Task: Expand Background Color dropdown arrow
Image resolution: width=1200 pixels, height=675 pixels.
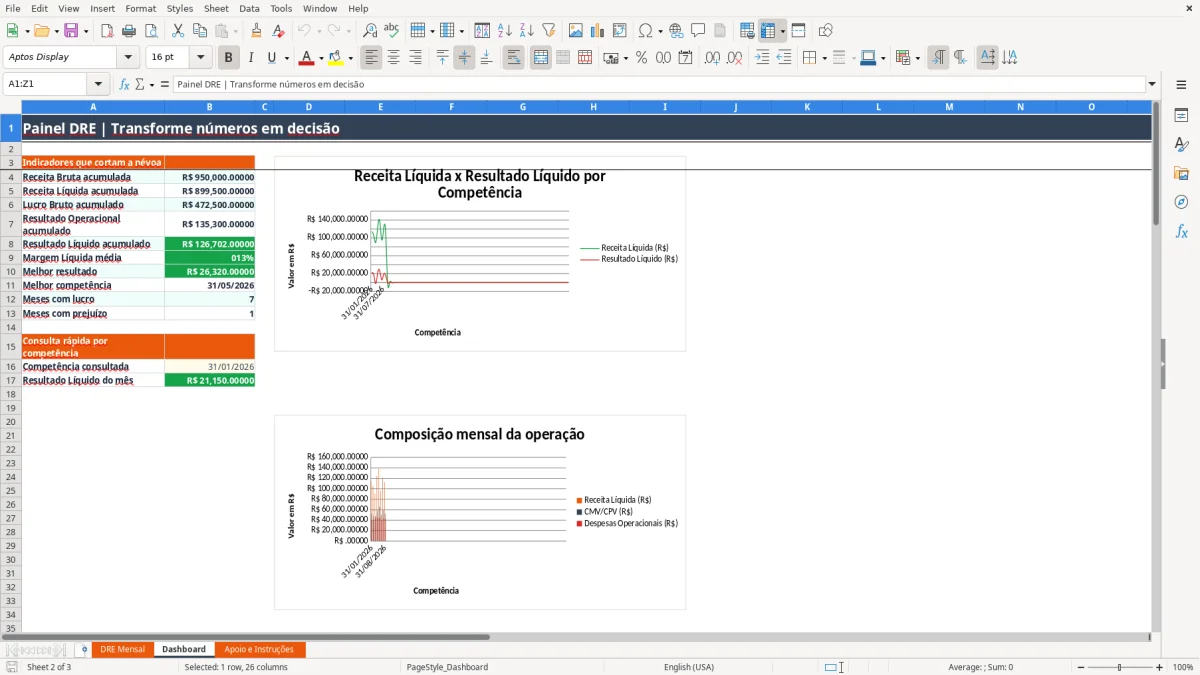Action: point(350,58)
